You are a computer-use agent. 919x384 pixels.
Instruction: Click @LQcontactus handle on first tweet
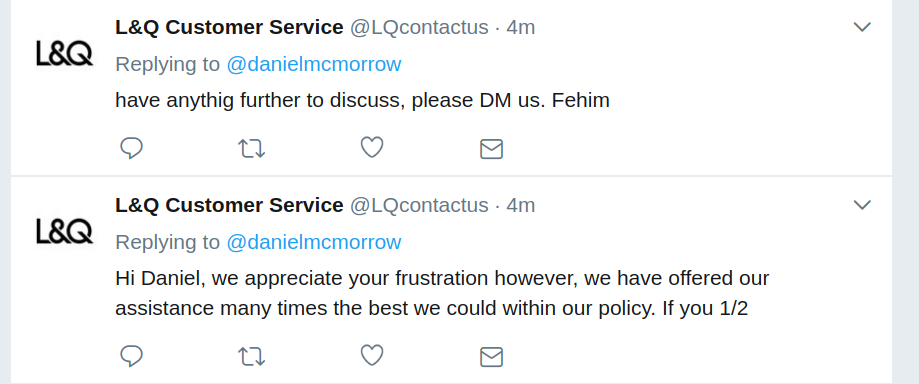(419, 28)
